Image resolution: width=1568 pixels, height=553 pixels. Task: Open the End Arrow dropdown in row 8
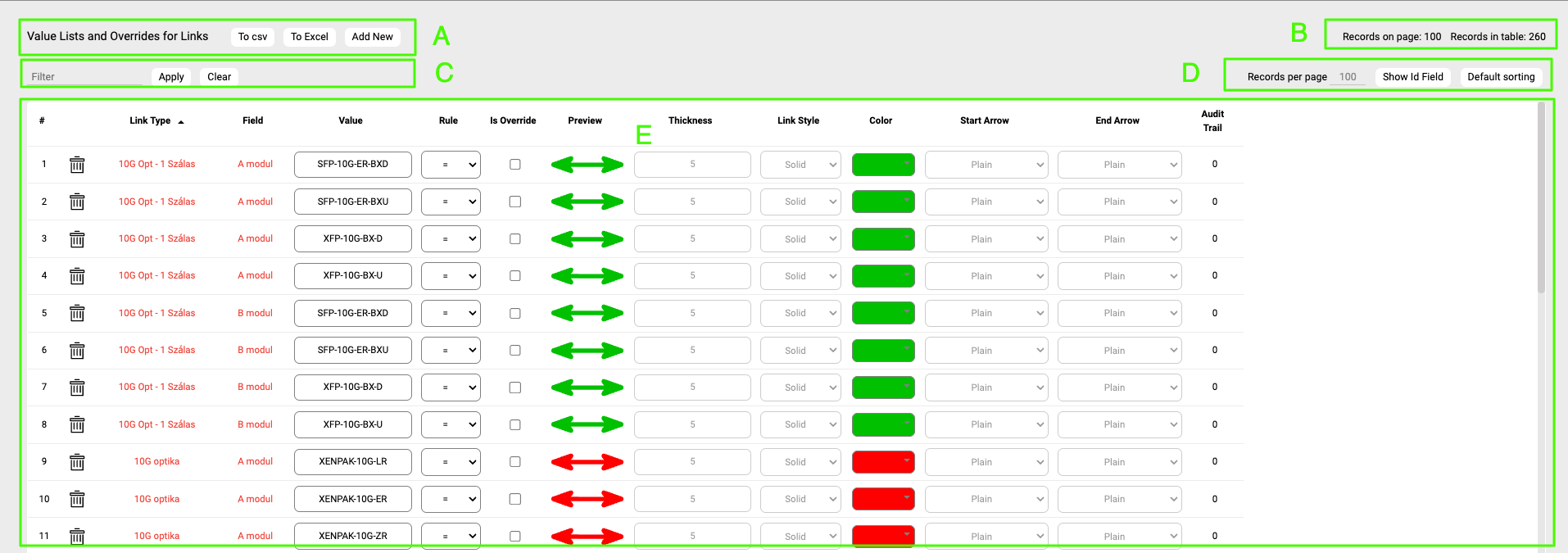tap(1119, 424)
